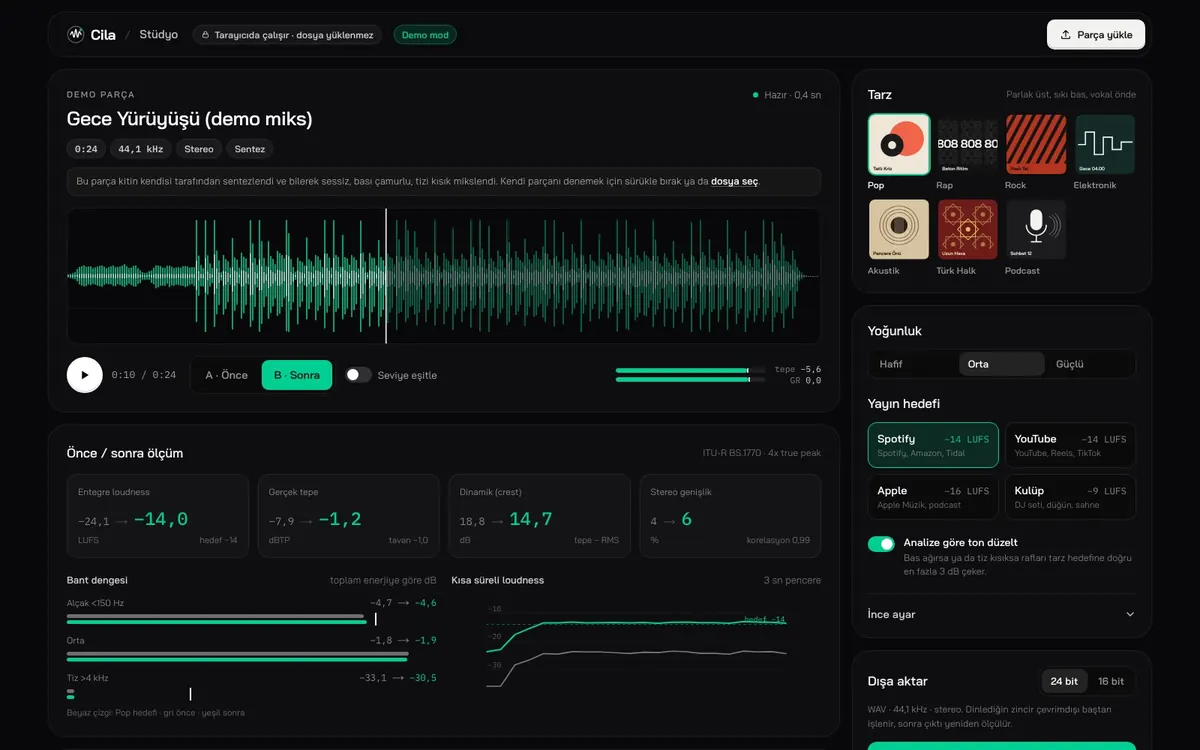Set export depth to 16 bit
Screen dimensions: 1200x750
(1110, 681)
